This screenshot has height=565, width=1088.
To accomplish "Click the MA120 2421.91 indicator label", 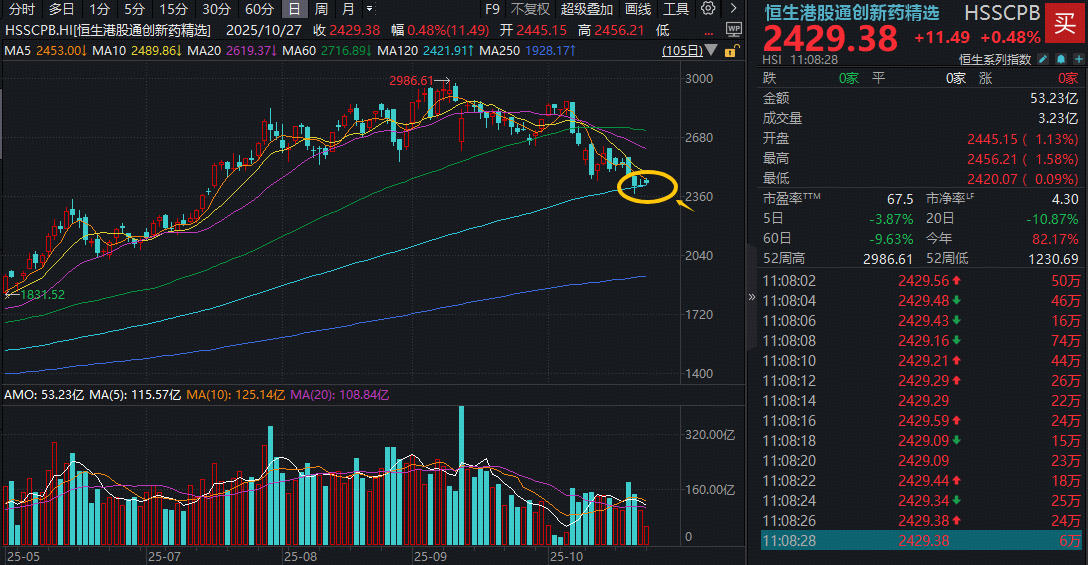I will 425,51.
